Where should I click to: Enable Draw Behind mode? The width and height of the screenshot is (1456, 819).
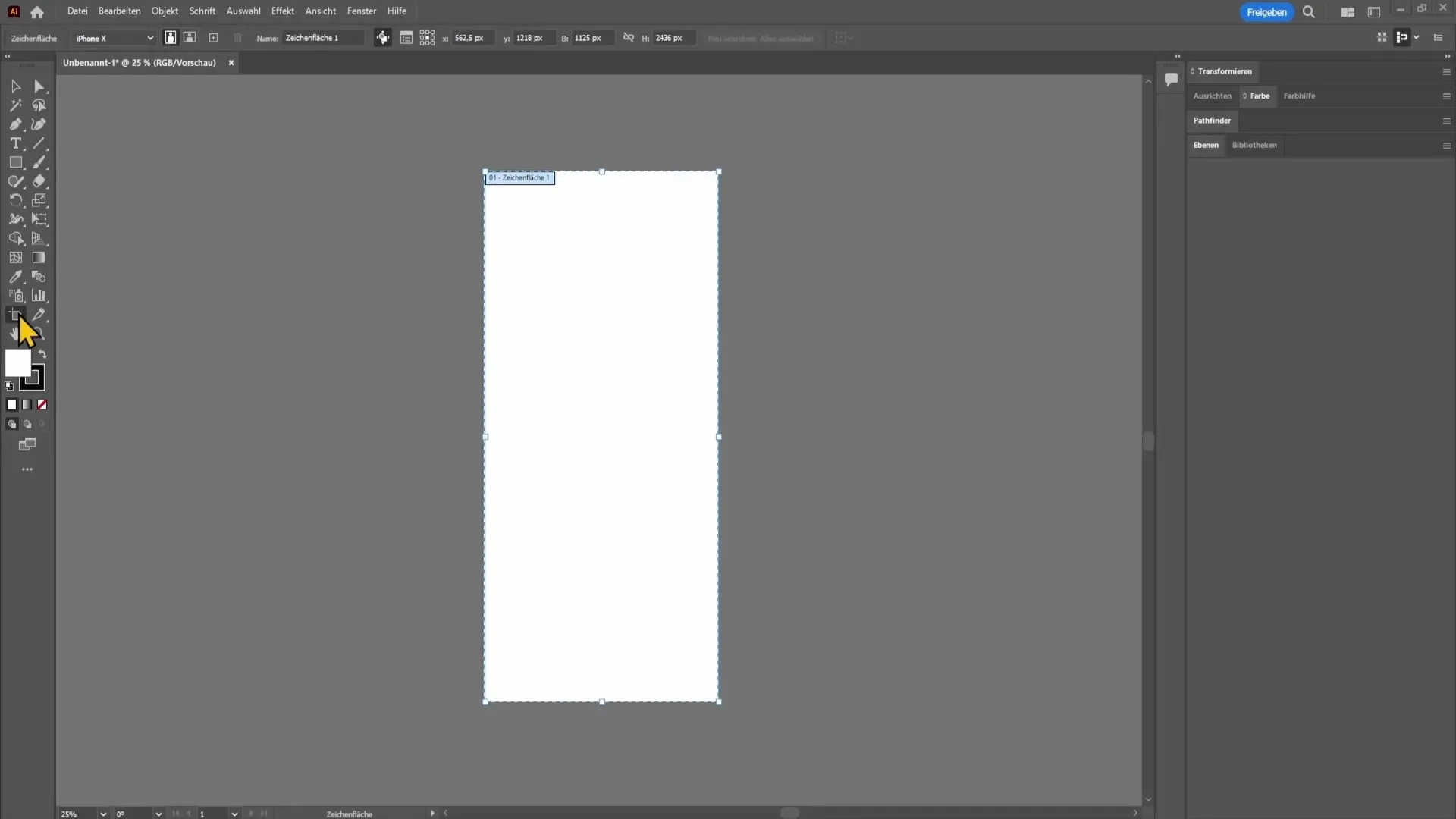[x=27, y=425]
